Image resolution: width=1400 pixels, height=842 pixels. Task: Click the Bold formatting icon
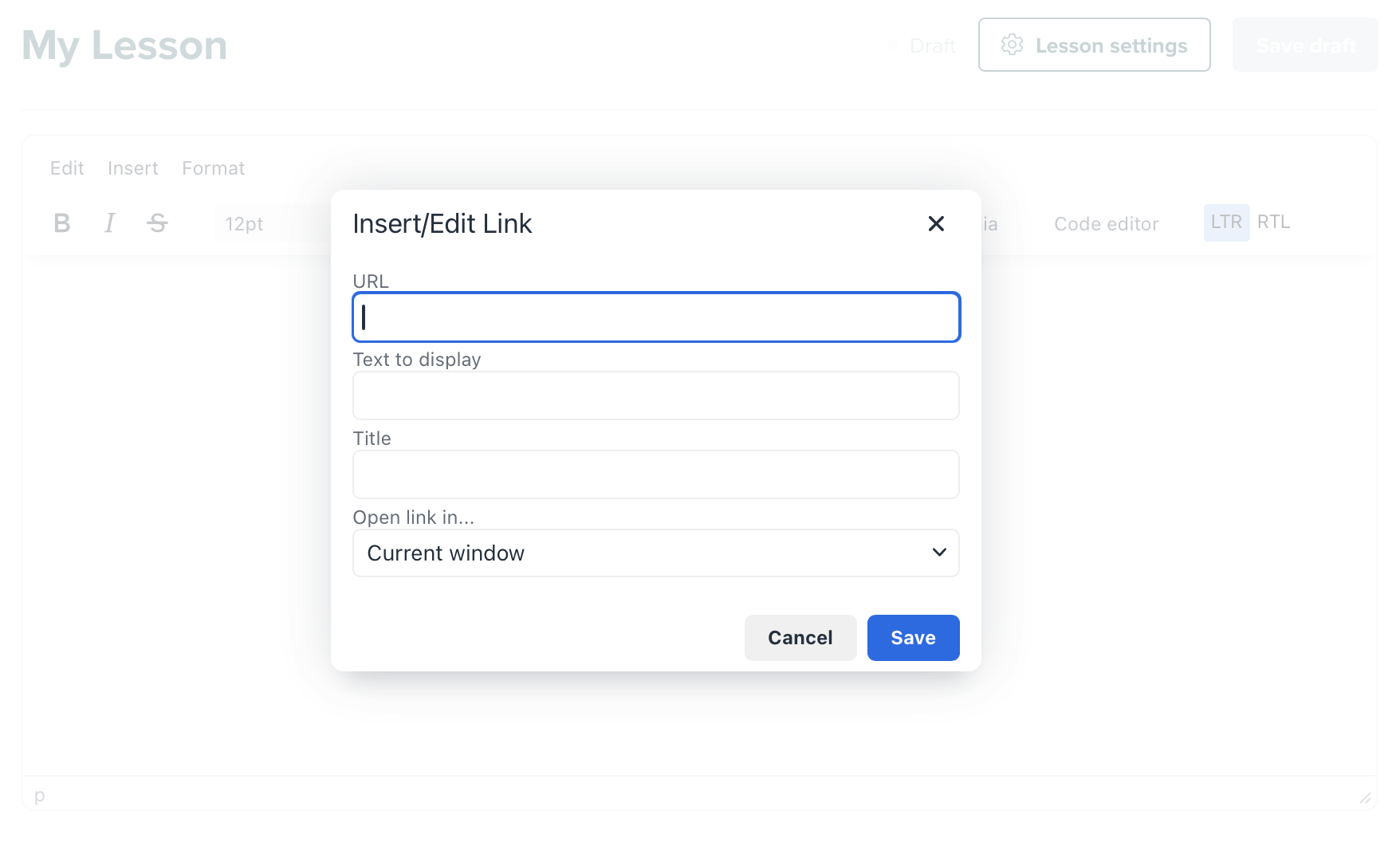click(62, 223)
